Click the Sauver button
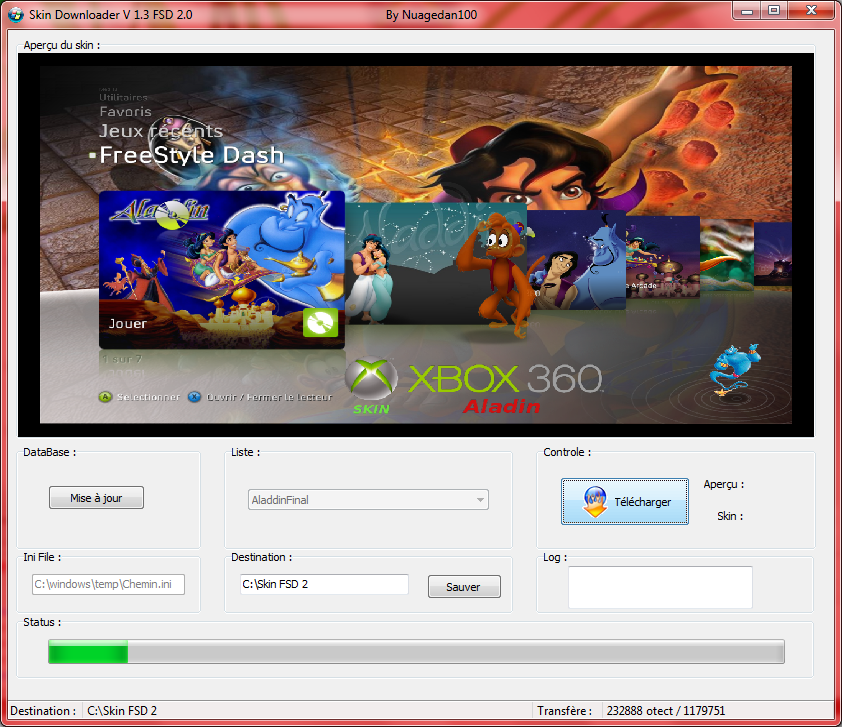The width and height of the screenshot is (842, 727). tap(464, 587)
